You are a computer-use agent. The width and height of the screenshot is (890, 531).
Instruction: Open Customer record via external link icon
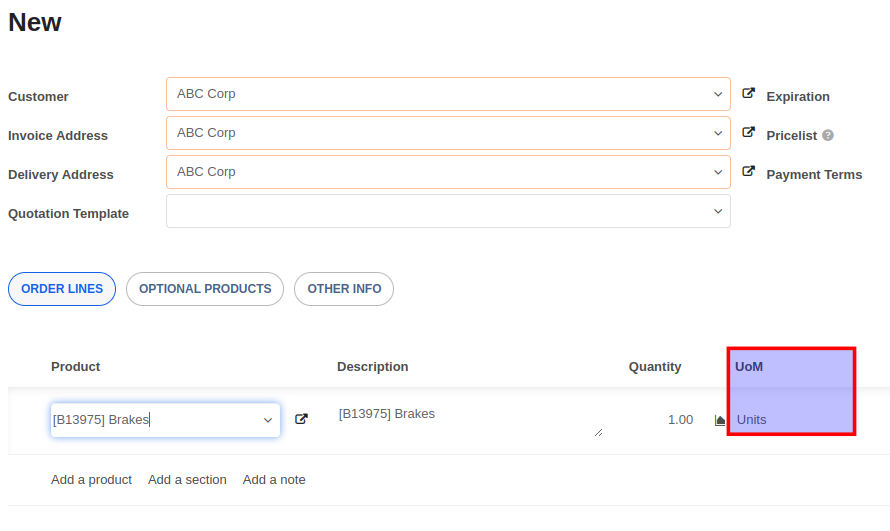coord(748,94)
